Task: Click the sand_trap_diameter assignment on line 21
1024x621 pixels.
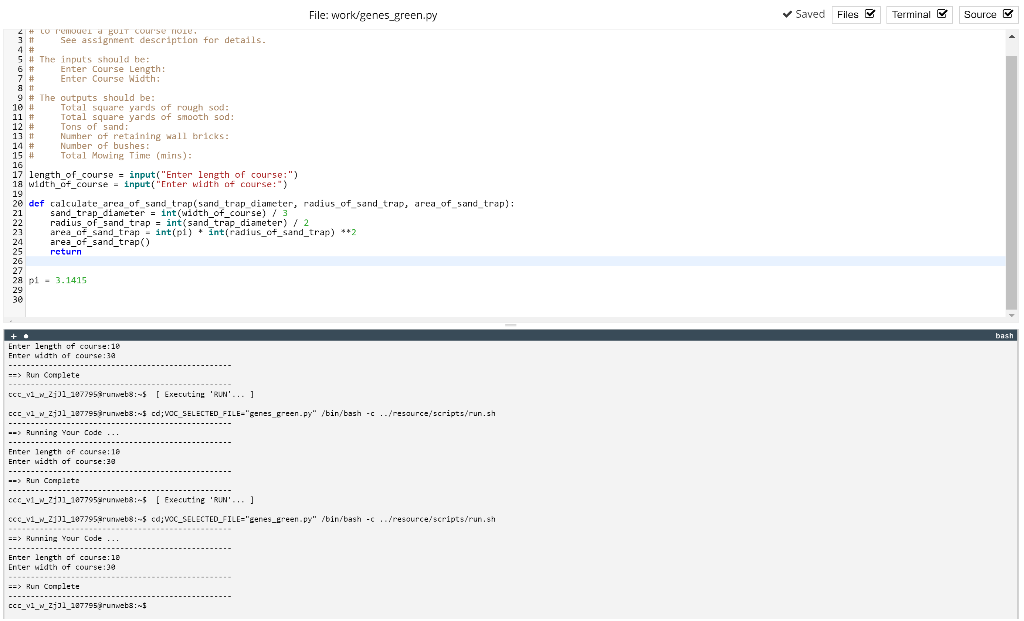Action: point(169,213)
